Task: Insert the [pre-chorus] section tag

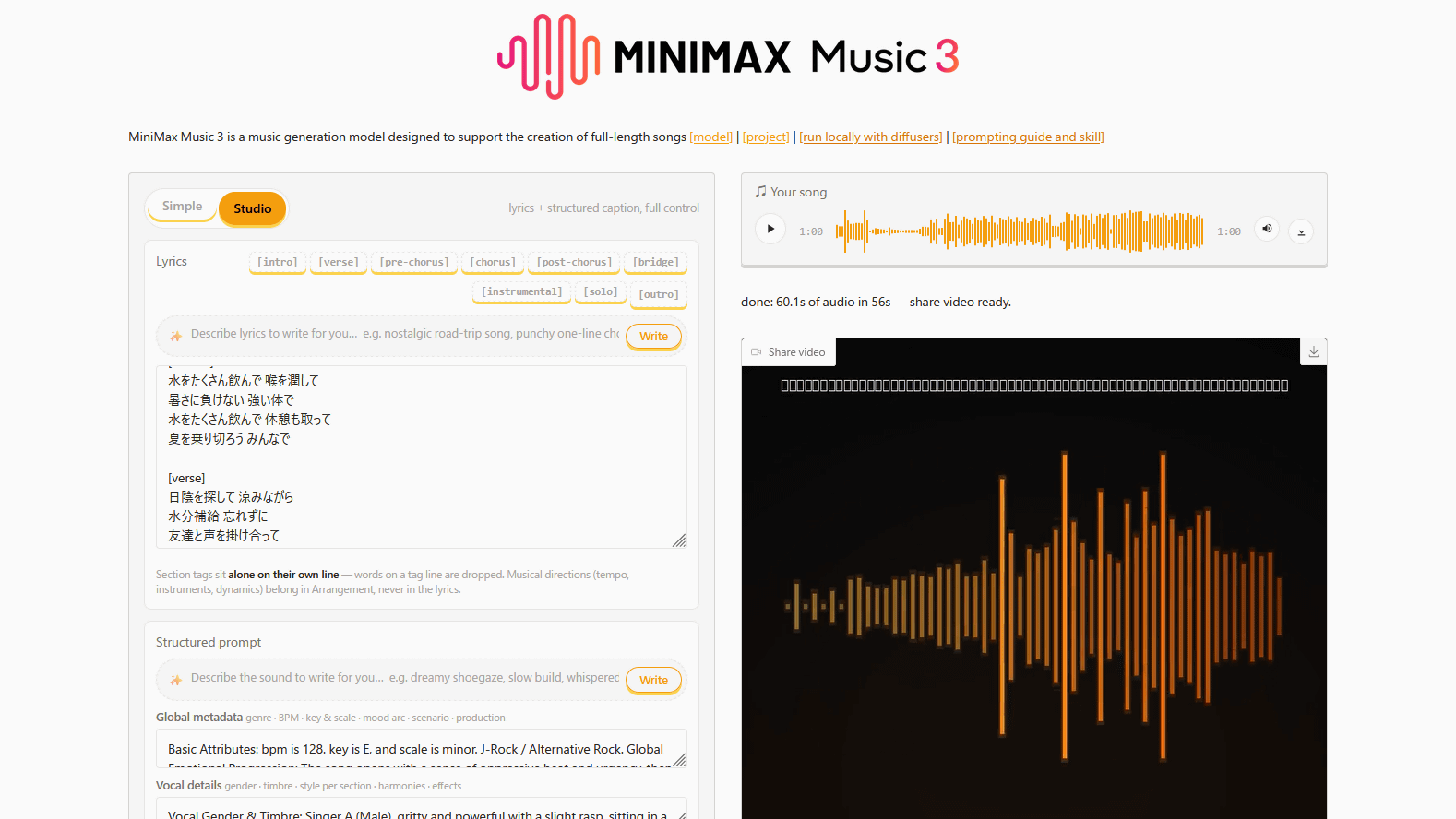Action: tap(414, 263)
